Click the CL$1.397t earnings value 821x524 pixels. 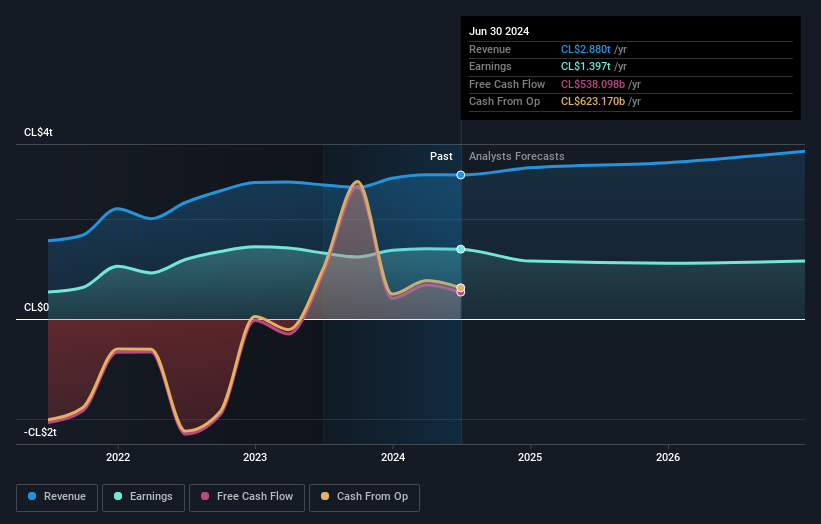[586, 66]
